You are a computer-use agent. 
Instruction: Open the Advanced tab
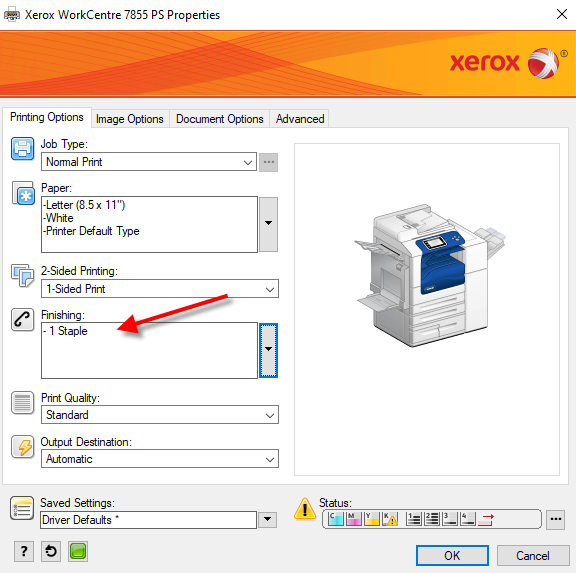300,119
